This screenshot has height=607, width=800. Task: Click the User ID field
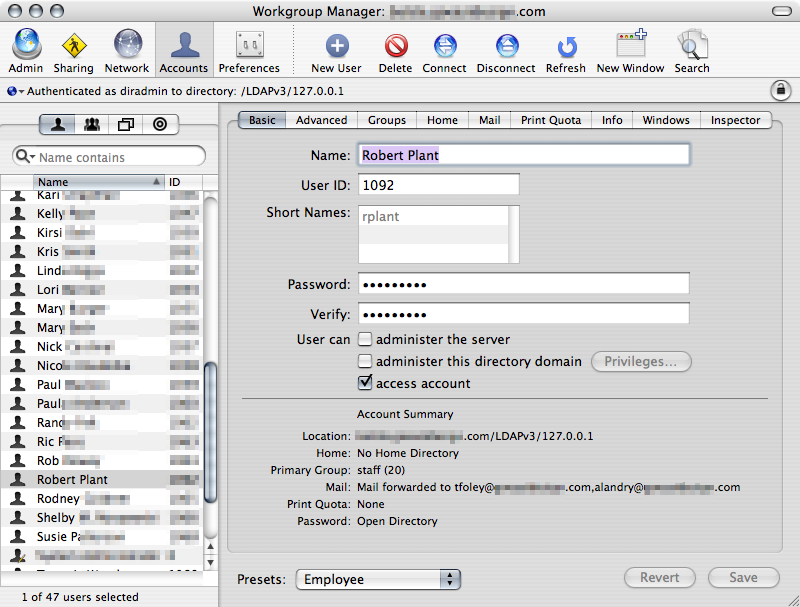click(x=438, y=185)
